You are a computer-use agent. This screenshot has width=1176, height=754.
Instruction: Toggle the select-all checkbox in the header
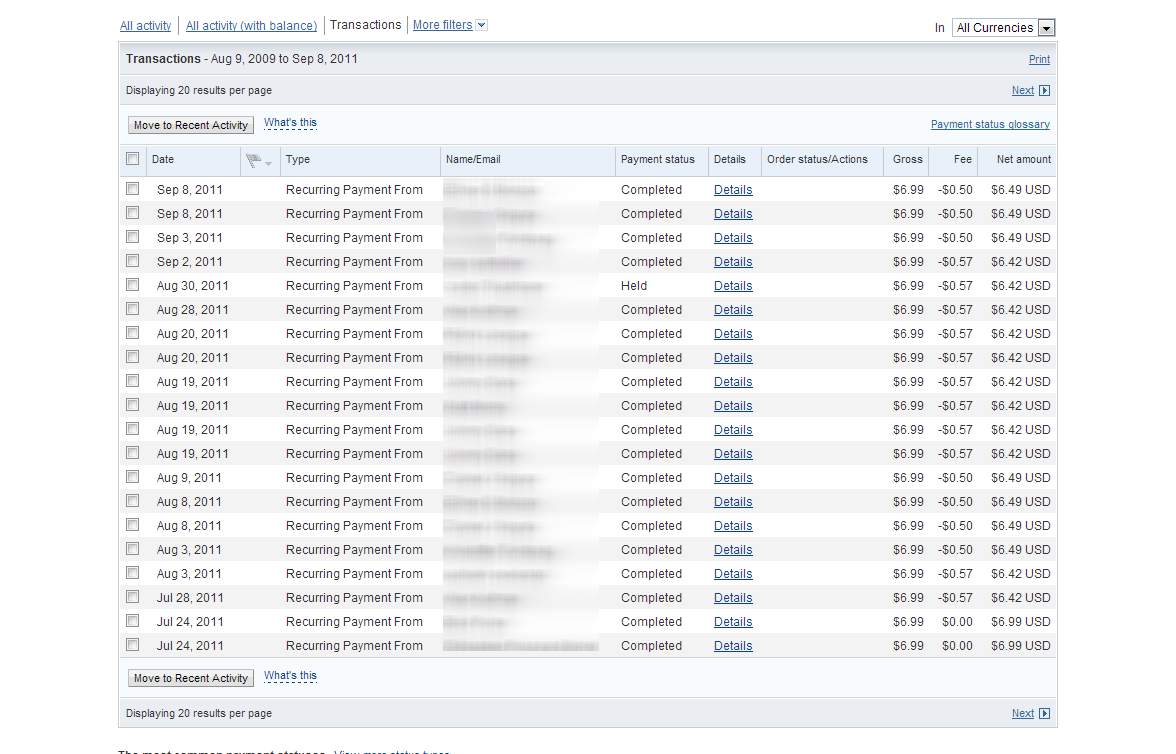coord(133,158)
